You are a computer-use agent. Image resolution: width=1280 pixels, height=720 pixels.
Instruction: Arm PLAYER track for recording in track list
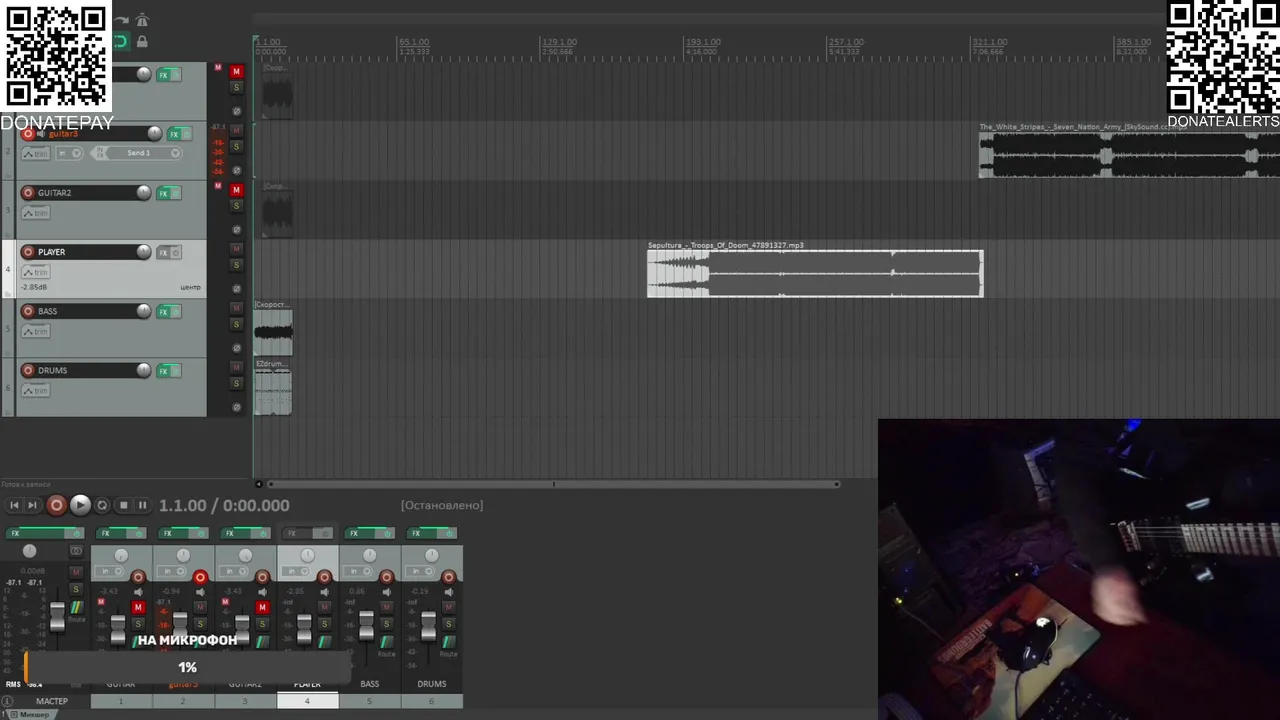(28, 252)
